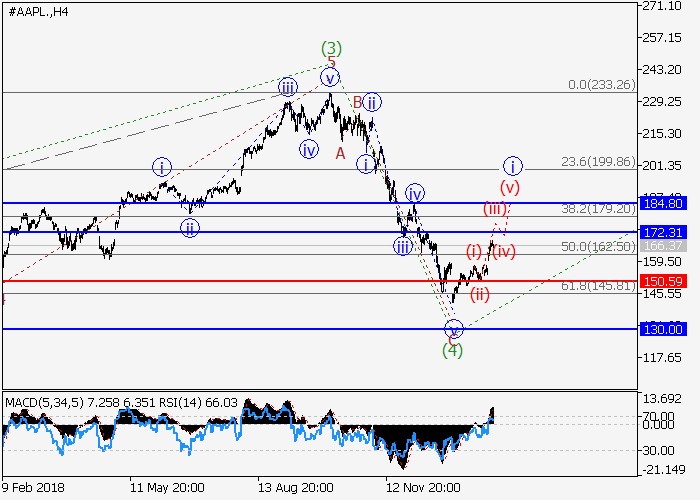This screenshot has height=500, width=700.
Task: Click the 11 May 20:00 date label
Action: pyautogui.click(x=167, y=488)
